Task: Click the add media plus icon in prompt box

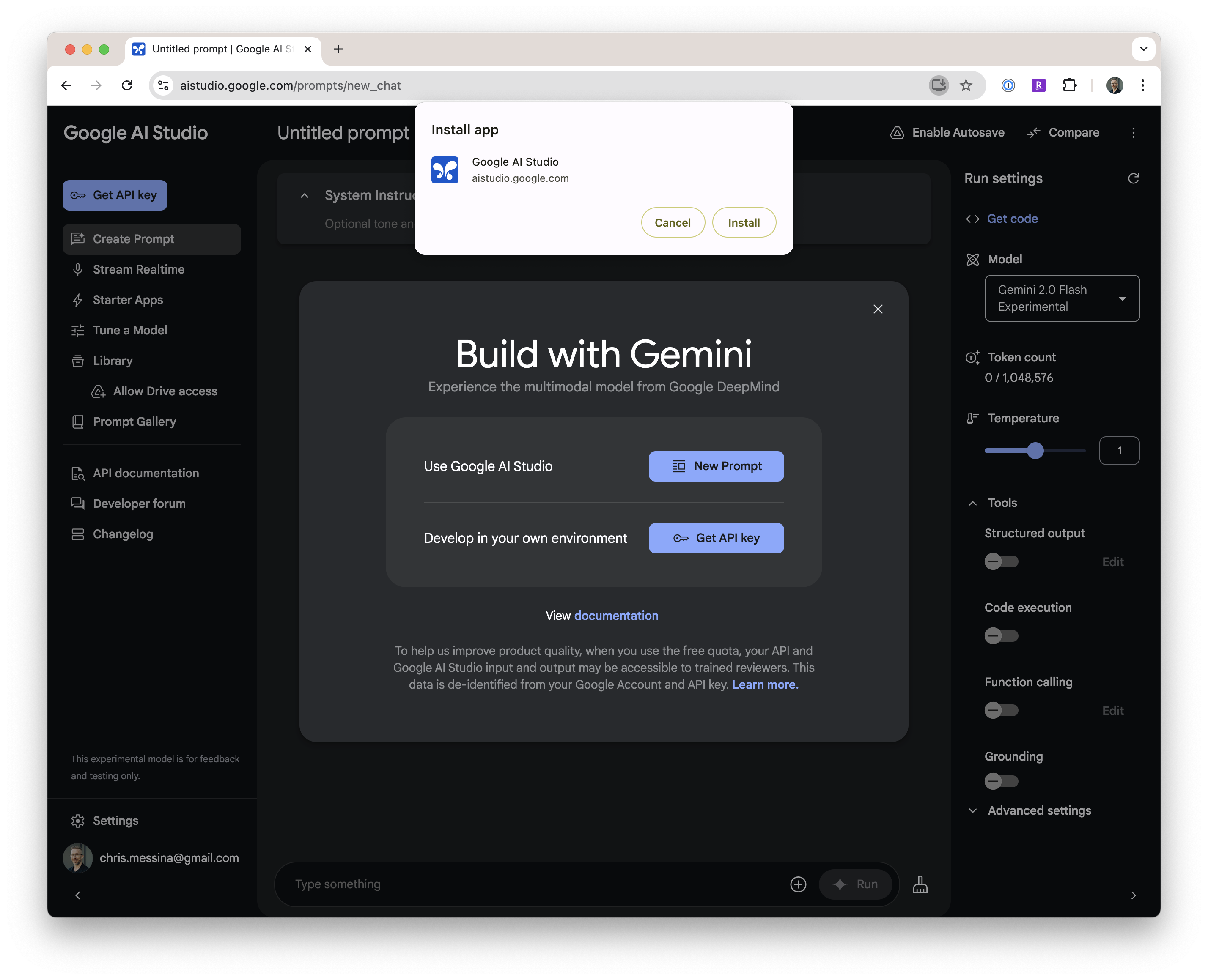Action: (x=798, y=884)
